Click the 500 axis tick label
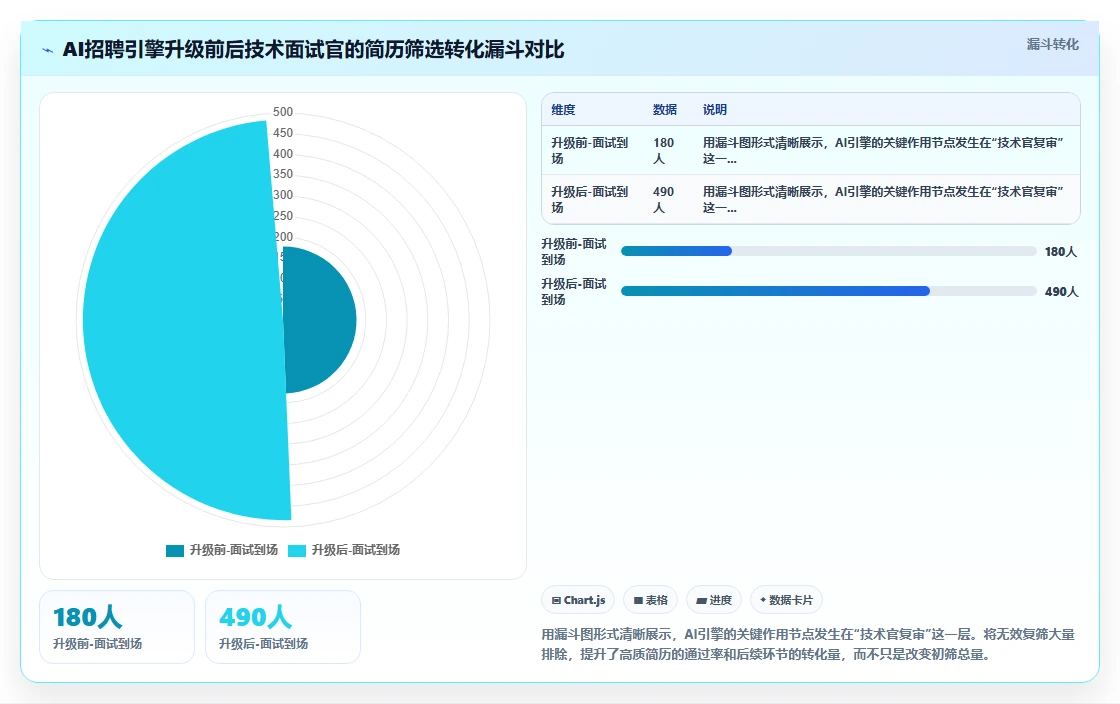 pos(283,111)
